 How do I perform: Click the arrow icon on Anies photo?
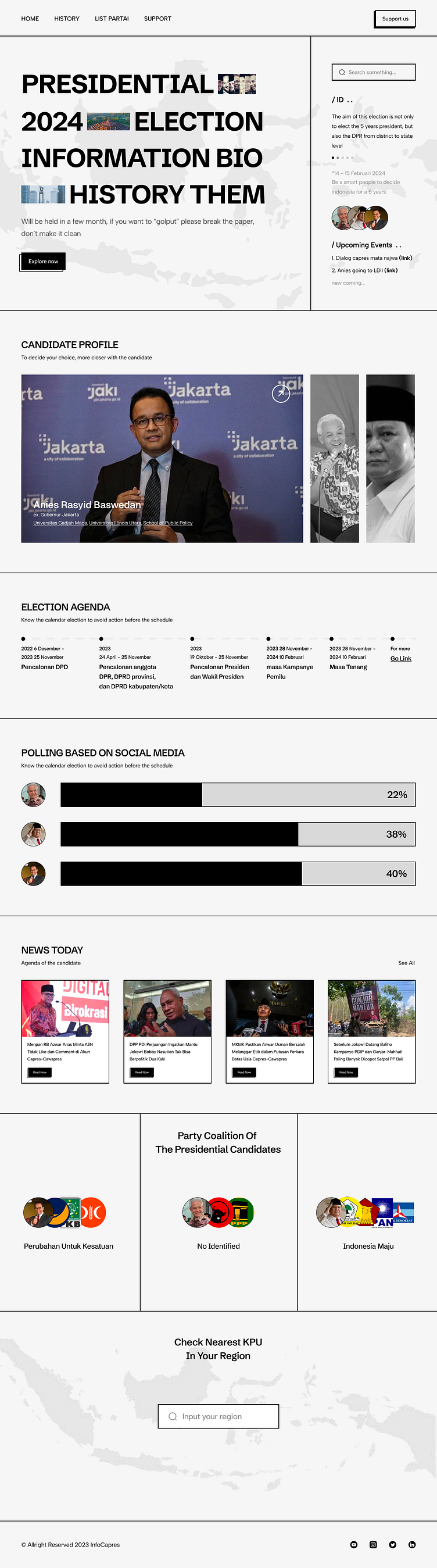point(280,394)
